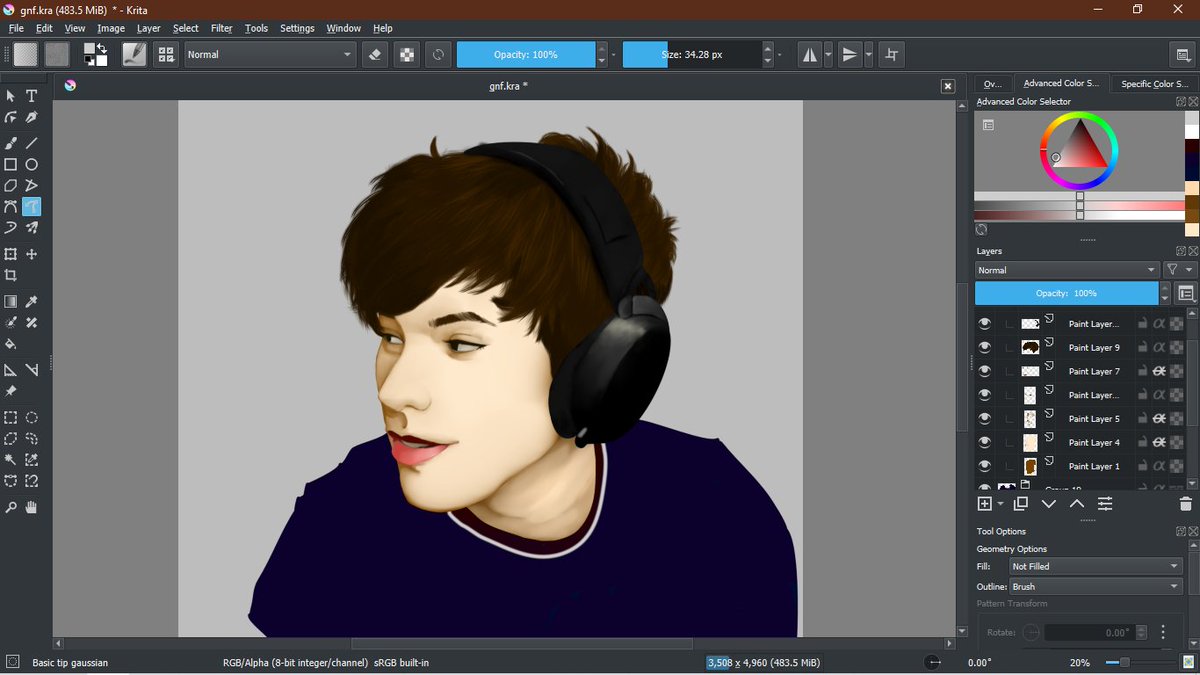Select the Text tool in toolbox
This screenshot has height=675, width=1200.
pos(32,96)
